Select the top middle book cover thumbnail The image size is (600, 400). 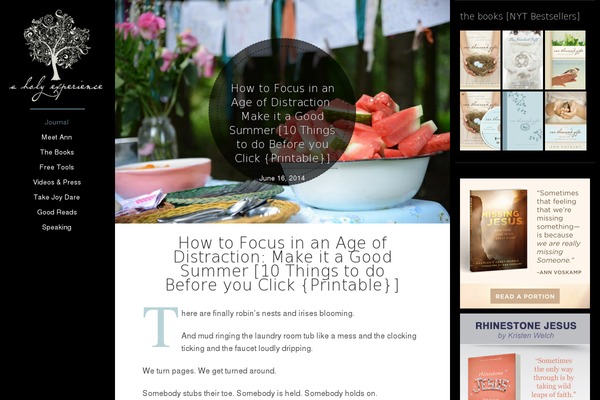coord(522,60)
